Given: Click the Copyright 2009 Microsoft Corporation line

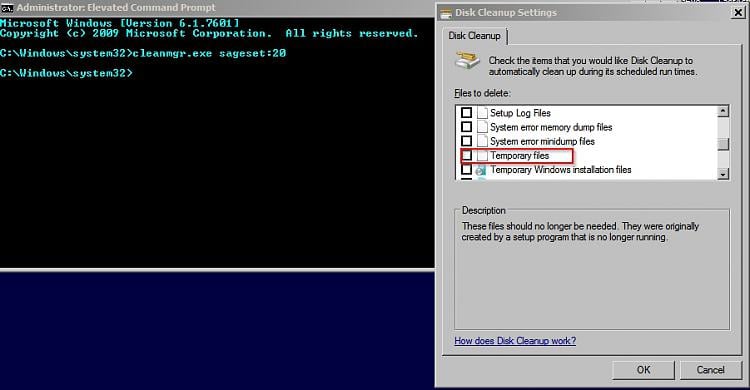Looking at the screenshot, I should [209, 33].
